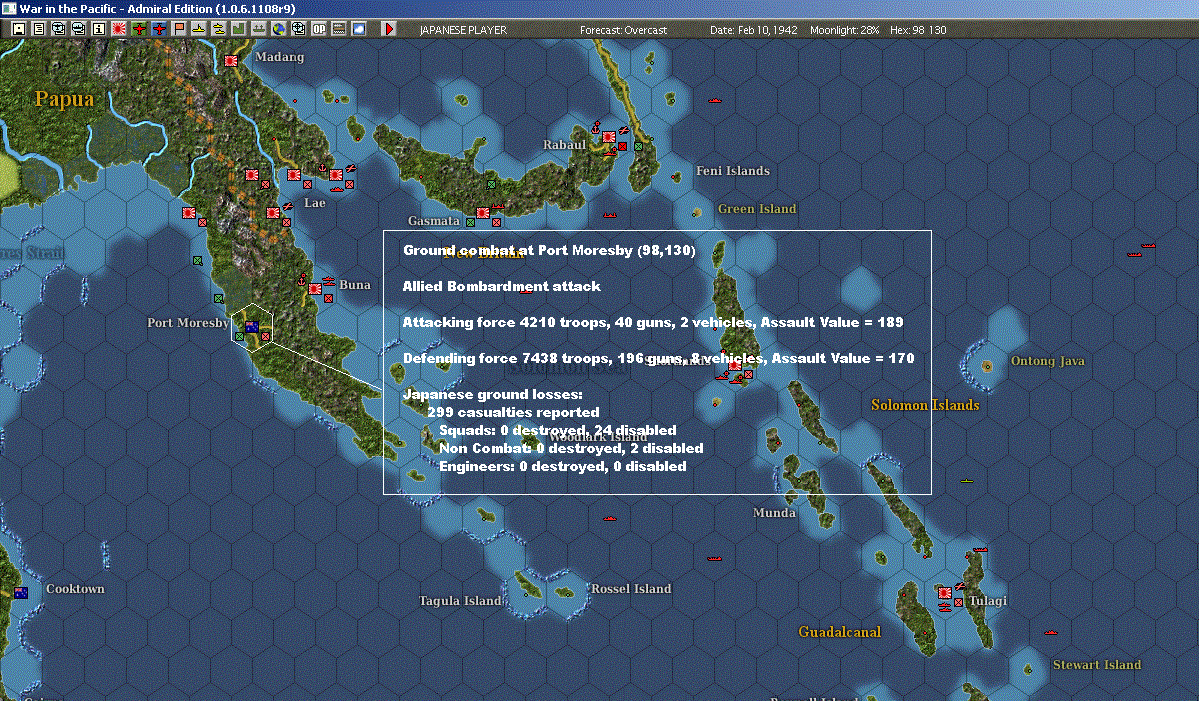Click the gray ship with arrows toolbar icon
The width and height of the screenshot is (1199, 701).
(258, 29)
